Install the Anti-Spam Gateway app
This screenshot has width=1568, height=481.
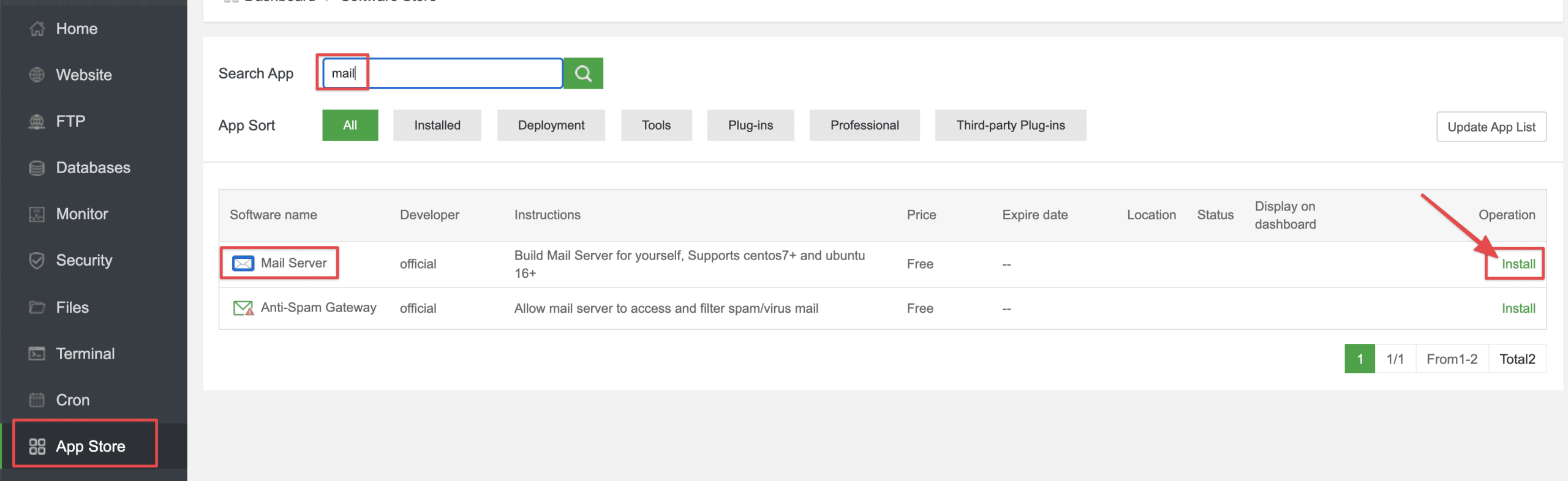coord(1518,308)
